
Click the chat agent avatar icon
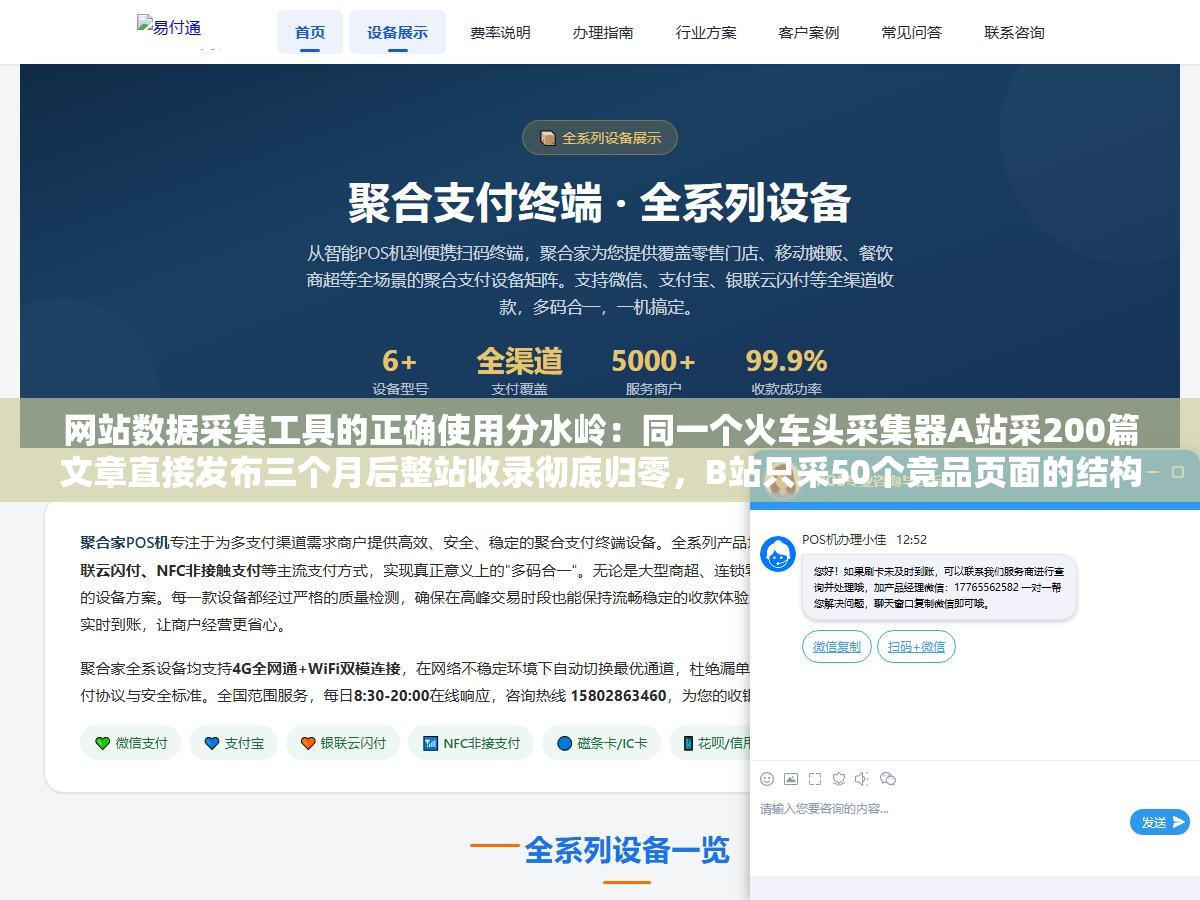tap(778, 554)
